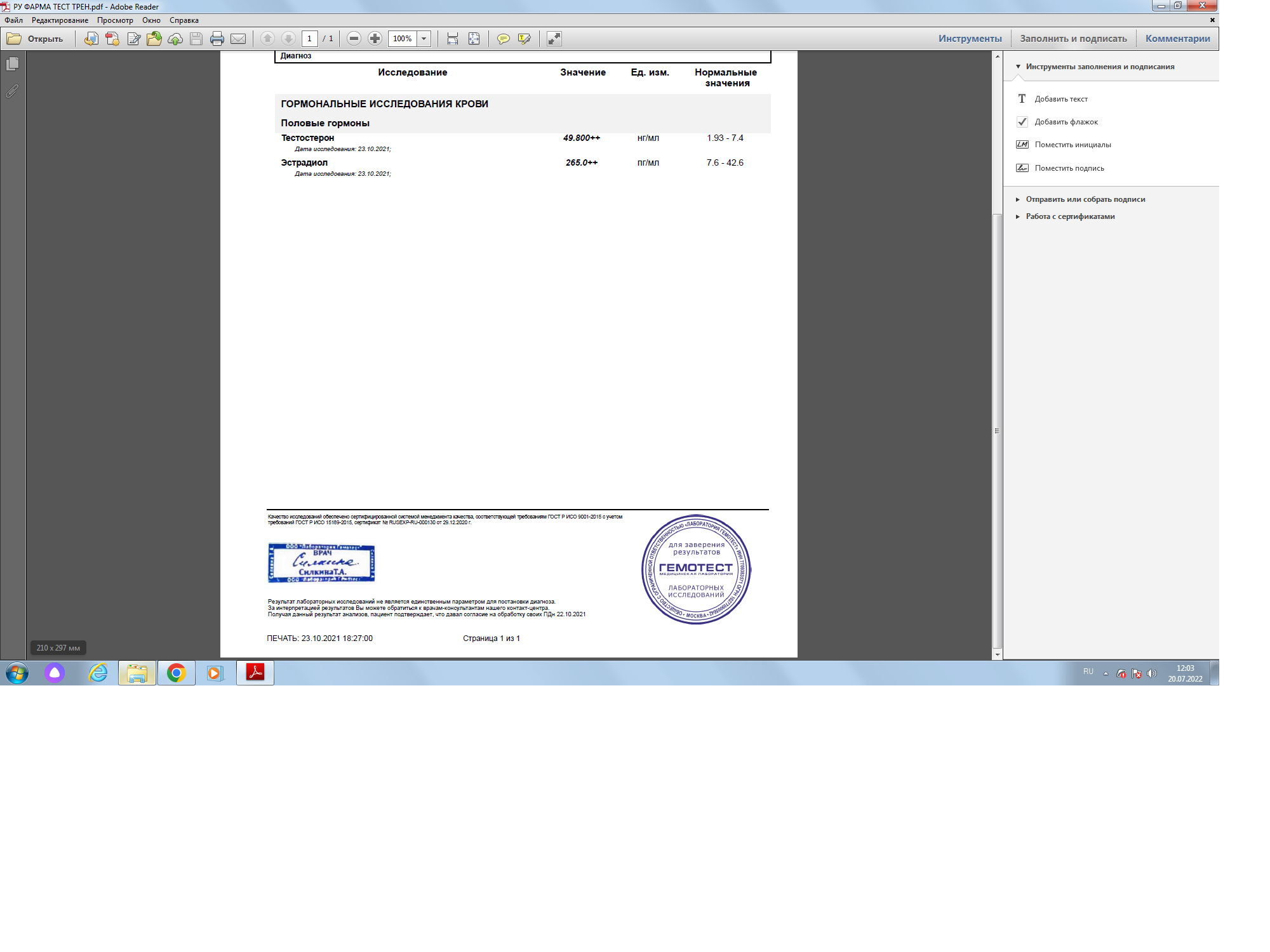Open the Комментарии pane tab
This screenshot has height=952, width=1270.
coord(1177,39)
